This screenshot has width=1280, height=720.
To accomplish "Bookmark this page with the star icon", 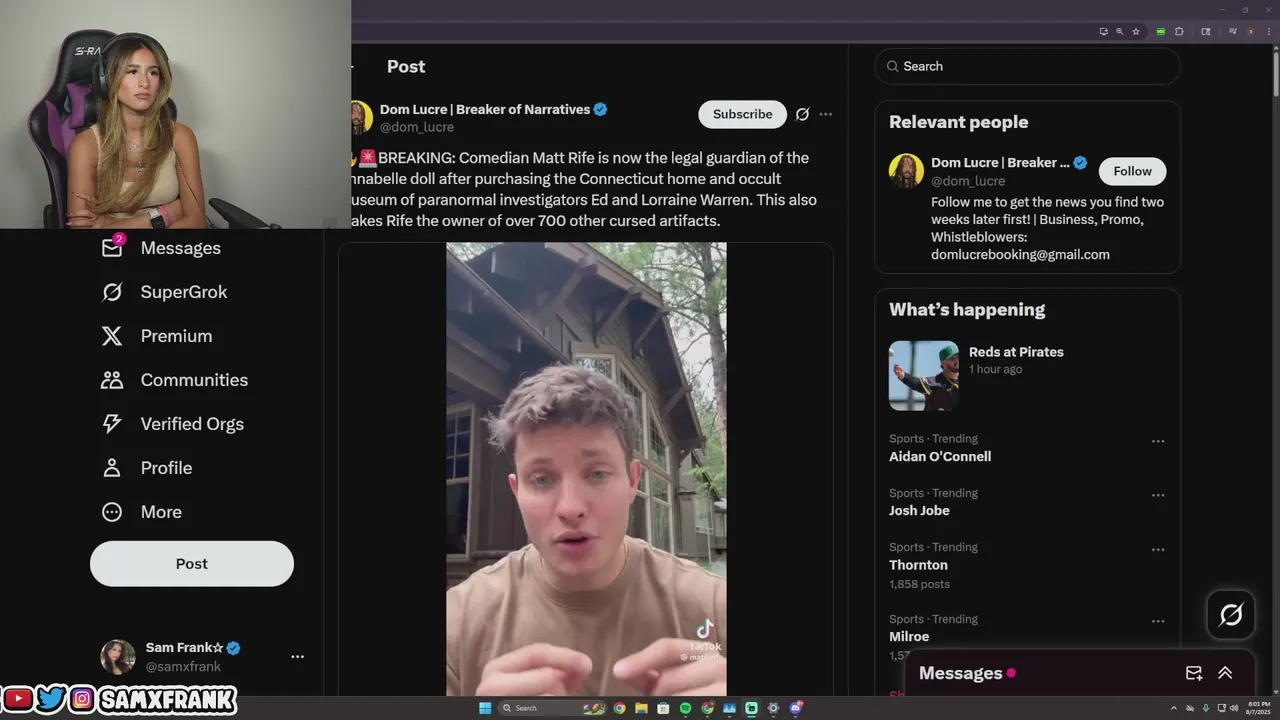I will point(1136,31).
